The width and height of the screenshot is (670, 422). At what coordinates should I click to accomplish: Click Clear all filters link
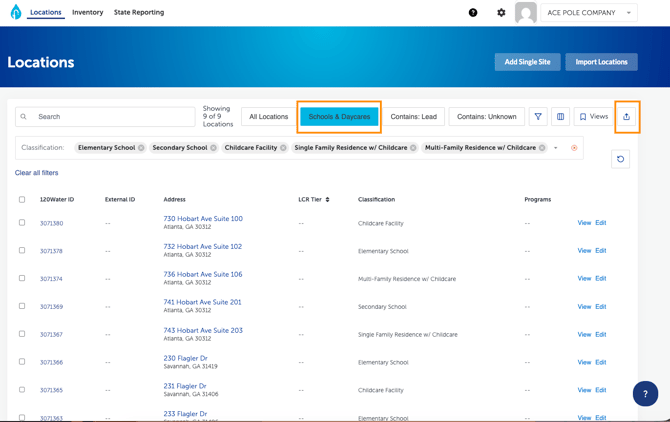(x=36, y=173)
